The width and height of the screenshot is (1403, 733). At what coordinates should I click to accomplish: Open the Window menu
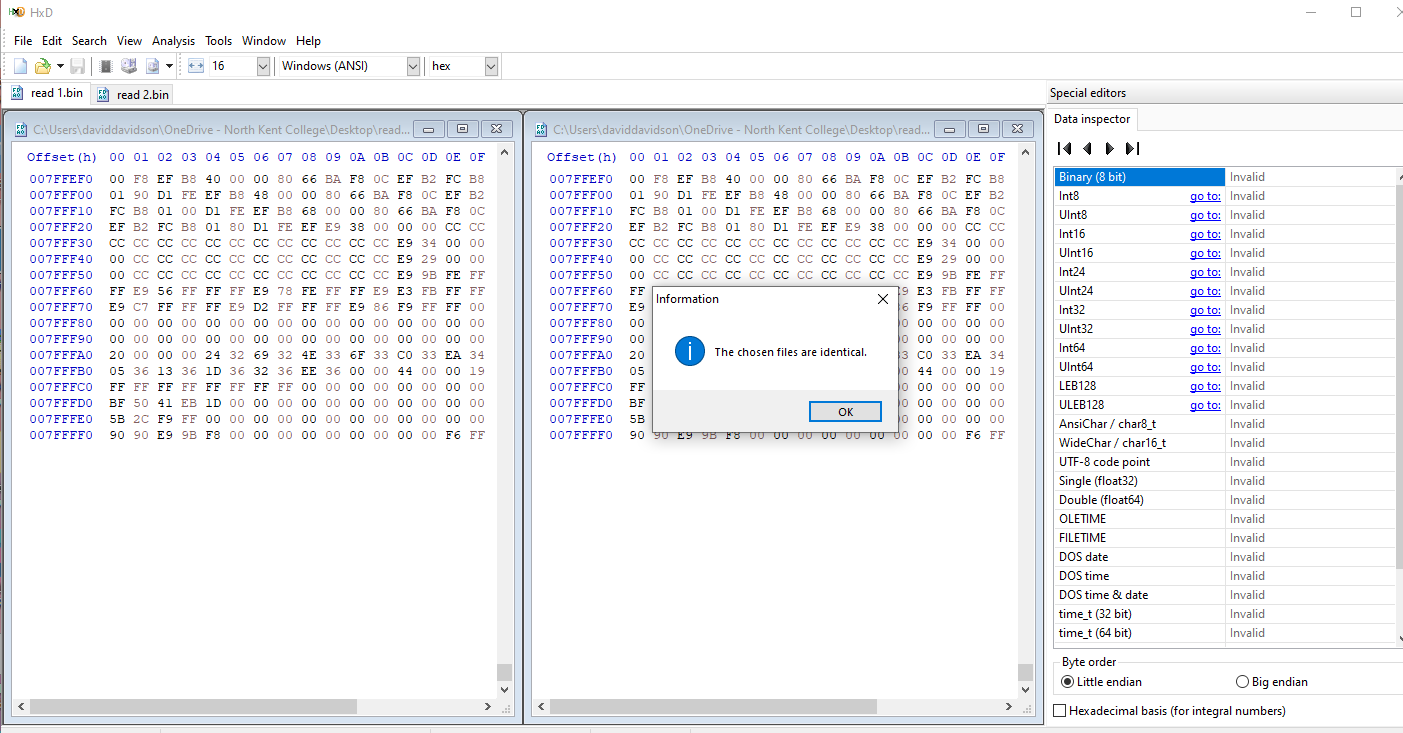click(x=264, y=41)
